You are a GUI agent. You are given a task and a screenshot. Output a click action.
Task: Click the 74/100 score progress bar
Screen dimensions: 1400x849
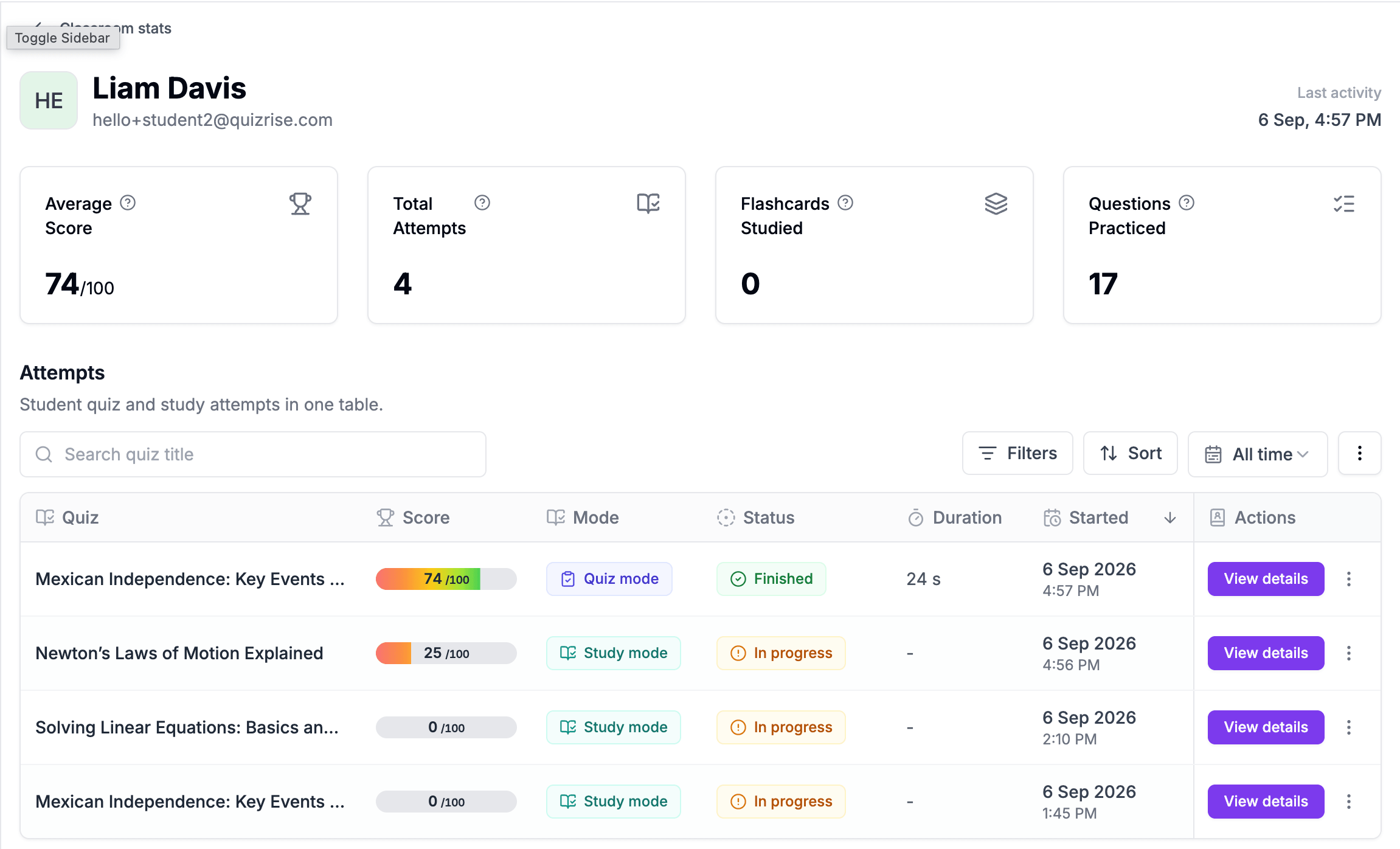point(446,579)
